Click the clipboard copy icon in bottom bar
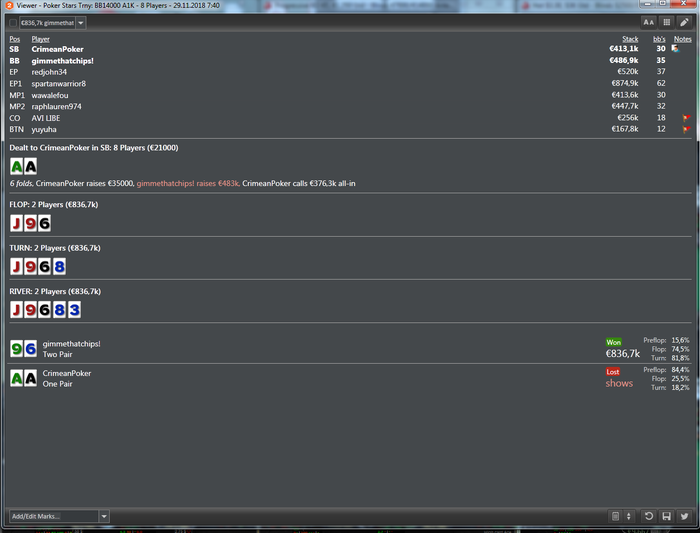700x533 pixels. point(615,516)
